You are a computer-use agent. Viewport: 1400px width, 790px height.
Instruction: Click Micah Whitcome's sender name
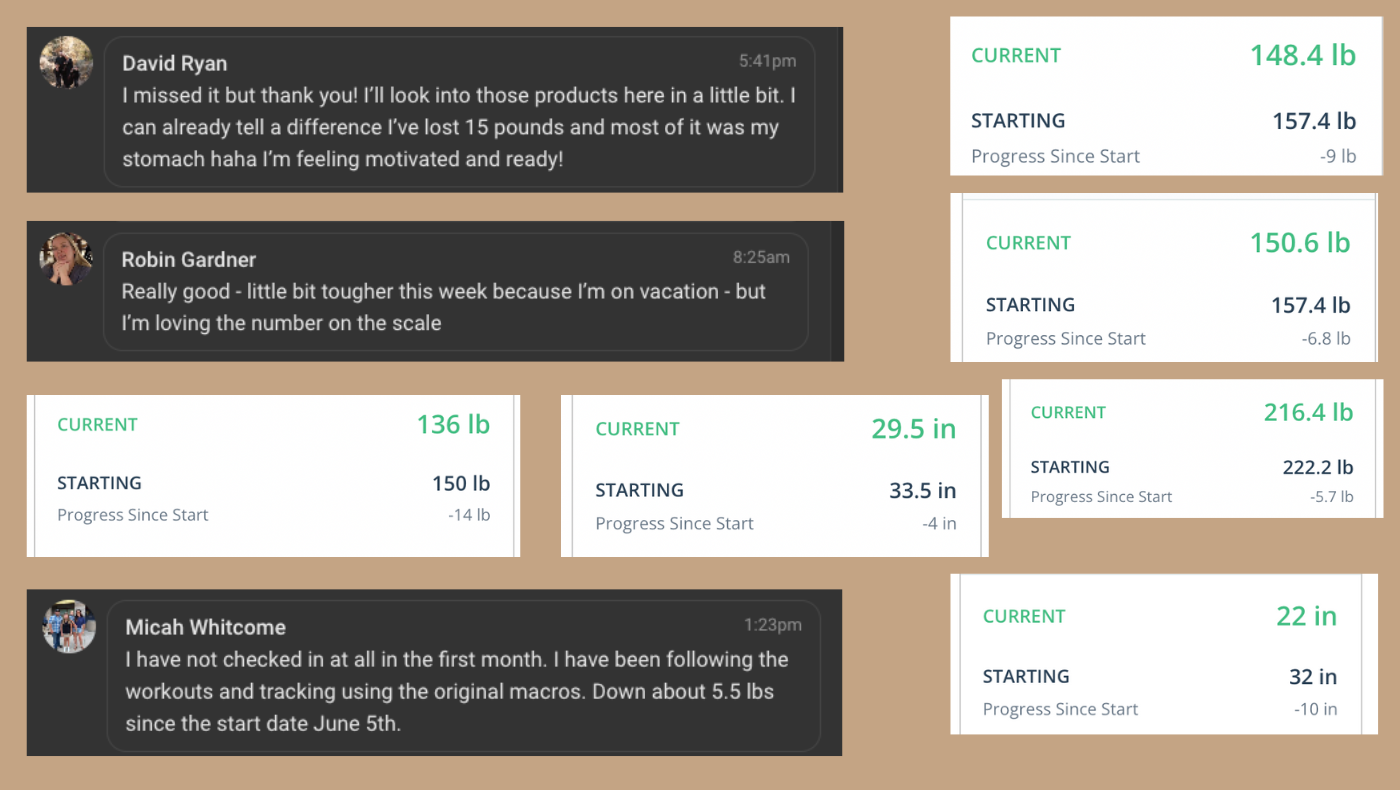coord(206,627)
